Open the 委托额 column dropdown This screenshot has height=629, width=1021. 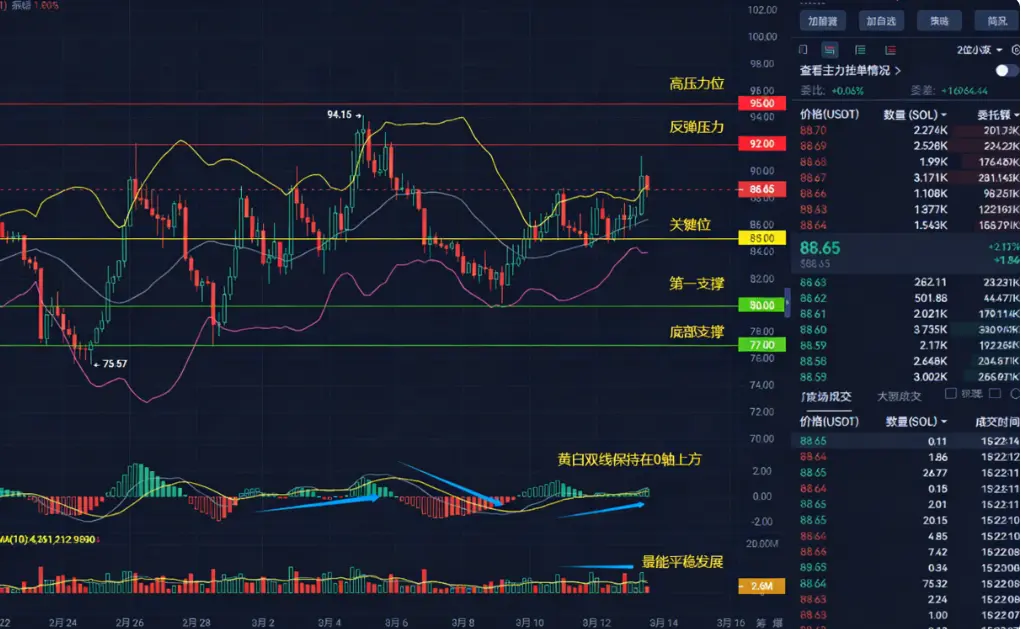[x=998, y=115]
